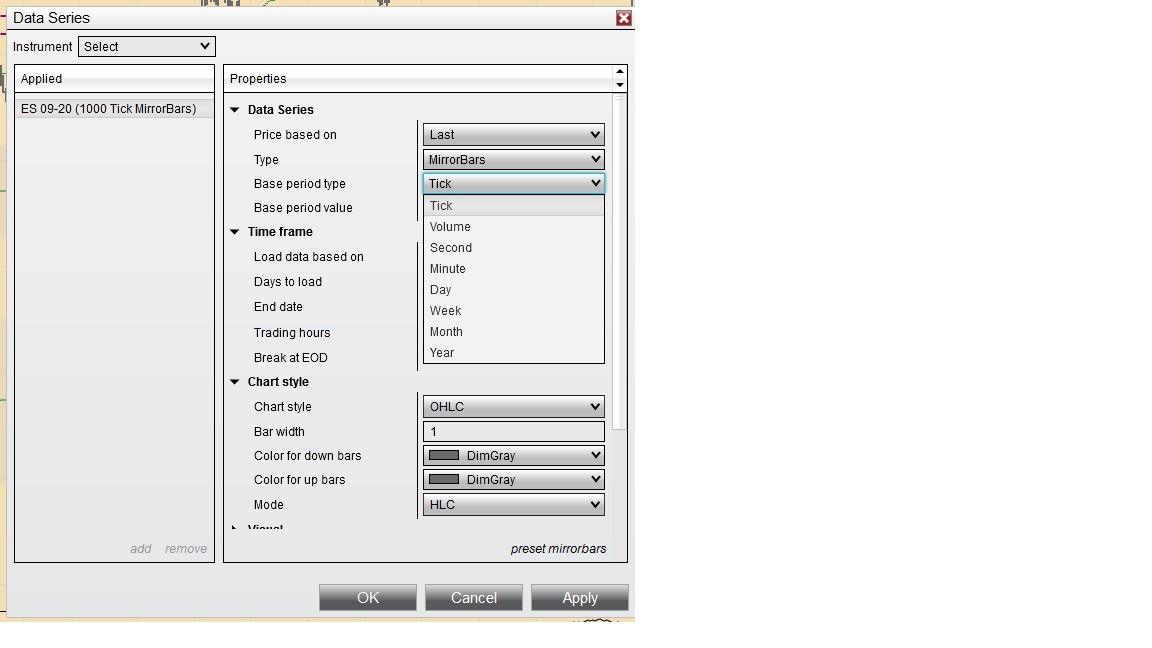Click the Bar width input field
Screen dimensions: 1152x648
(x=514, y=431)
